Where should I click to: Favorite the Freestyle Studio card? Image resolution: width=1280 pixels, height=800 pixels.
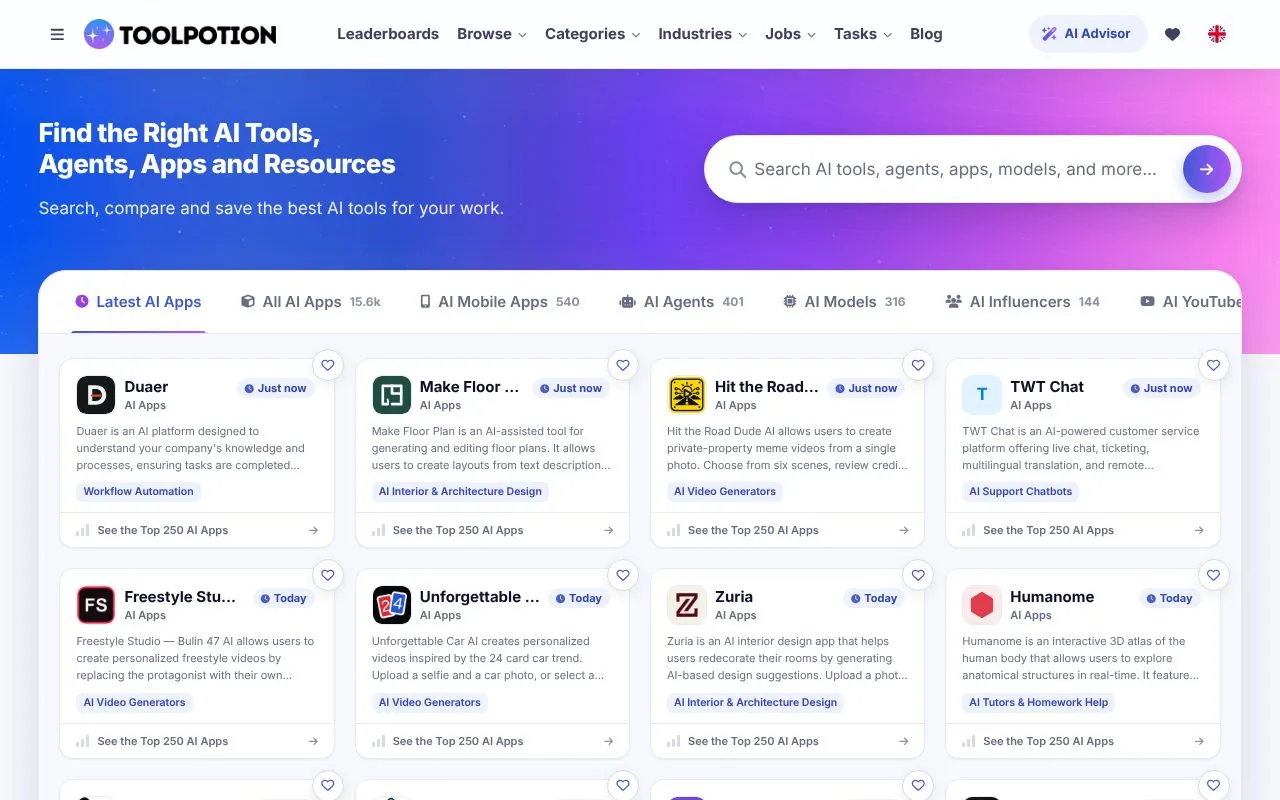click(x=328, y=575)
